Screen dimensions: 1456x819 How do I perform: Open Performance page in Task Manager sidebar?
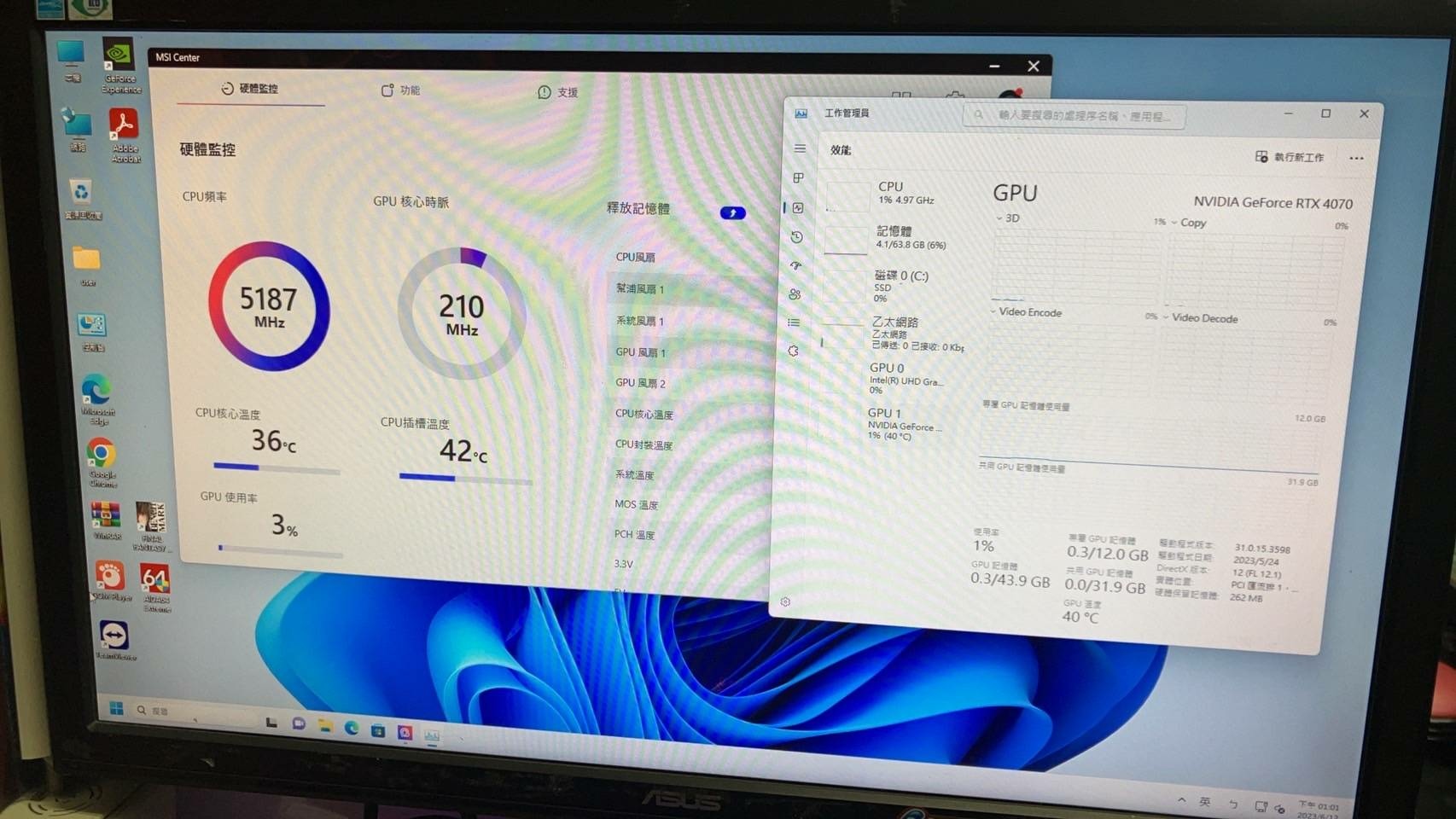[x=798, y=207]
